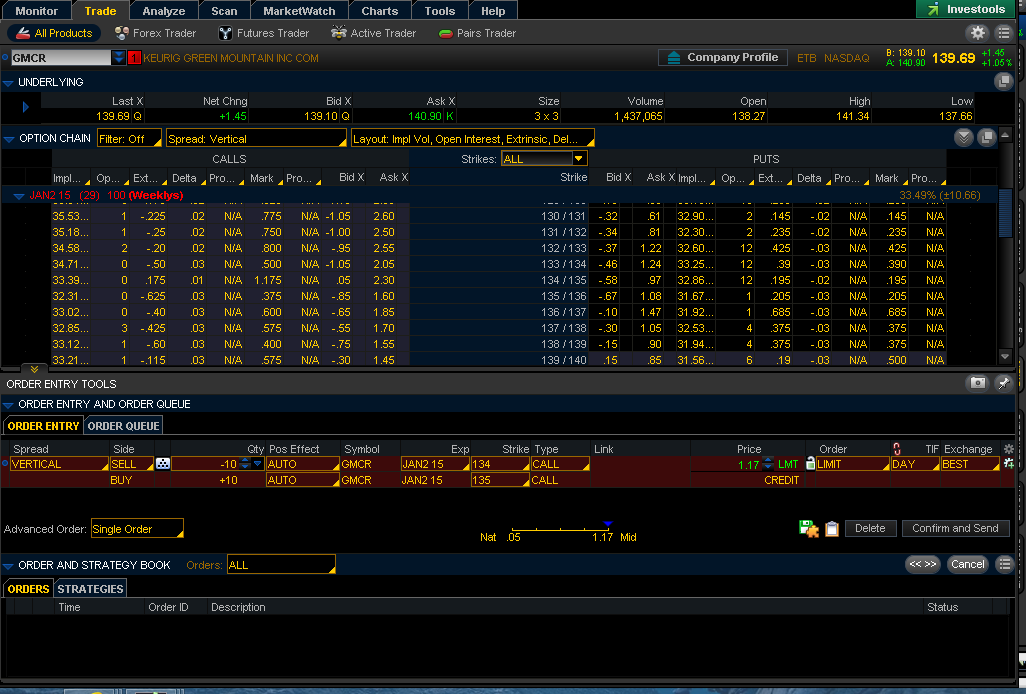This screenshot has height=694, width=1026.
Task: Open the Spread: Vertical dropdown
Action: [x=256, y=139]
